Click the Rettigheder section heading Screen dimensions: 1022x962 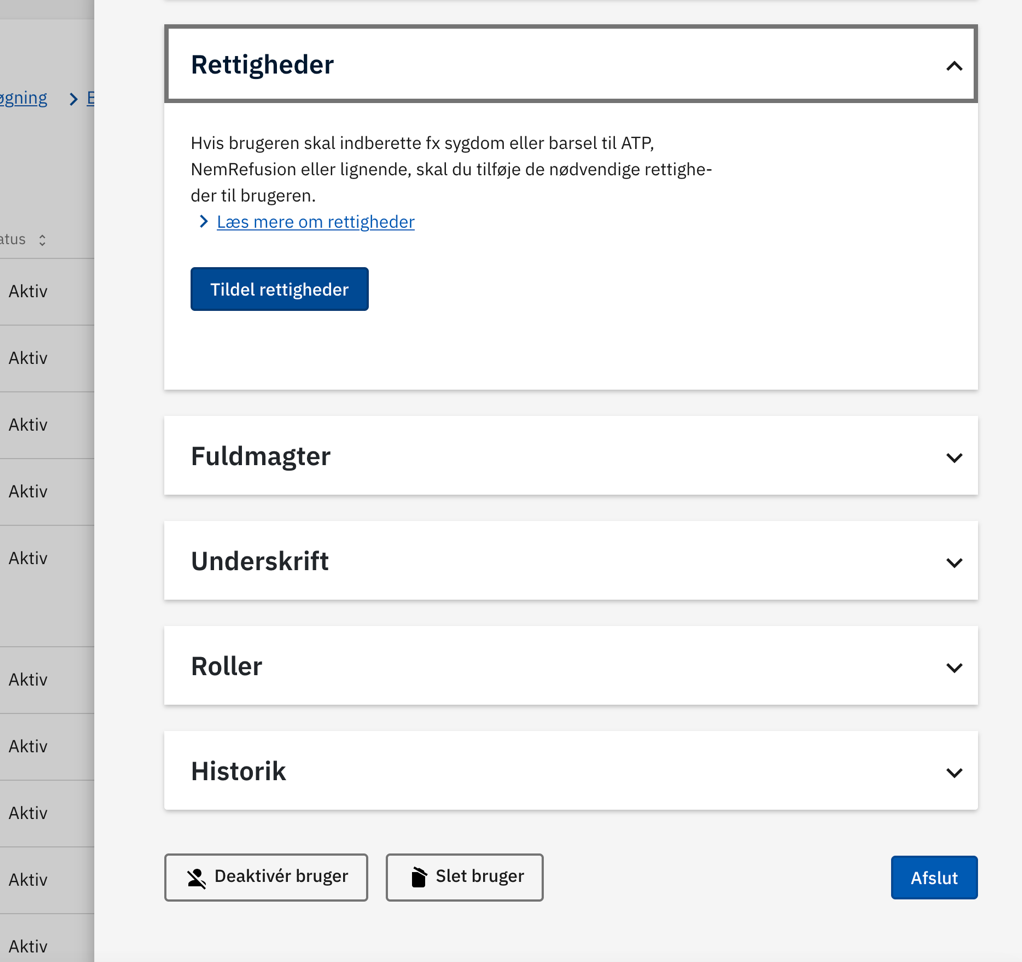(262, 65)
